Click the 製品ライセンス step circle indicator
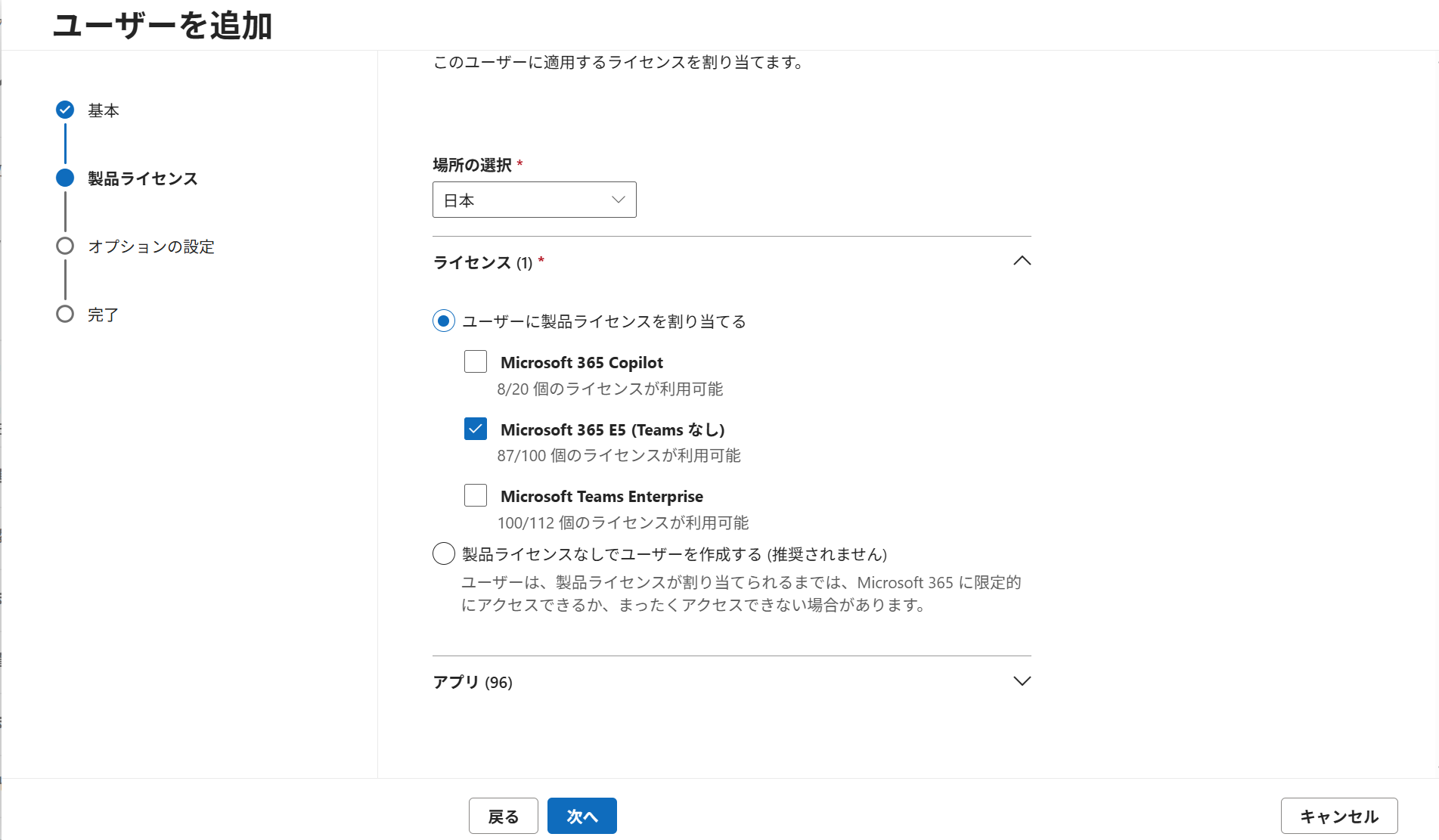The height and width of the screenshot is (840, 1439). (x=65, y=178)
